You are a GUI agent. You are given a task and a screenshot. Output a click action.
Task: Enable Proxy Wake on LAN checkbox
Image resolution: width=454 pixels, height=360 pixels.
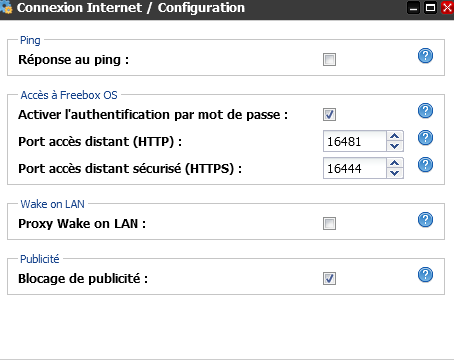(x=329, y=224)
